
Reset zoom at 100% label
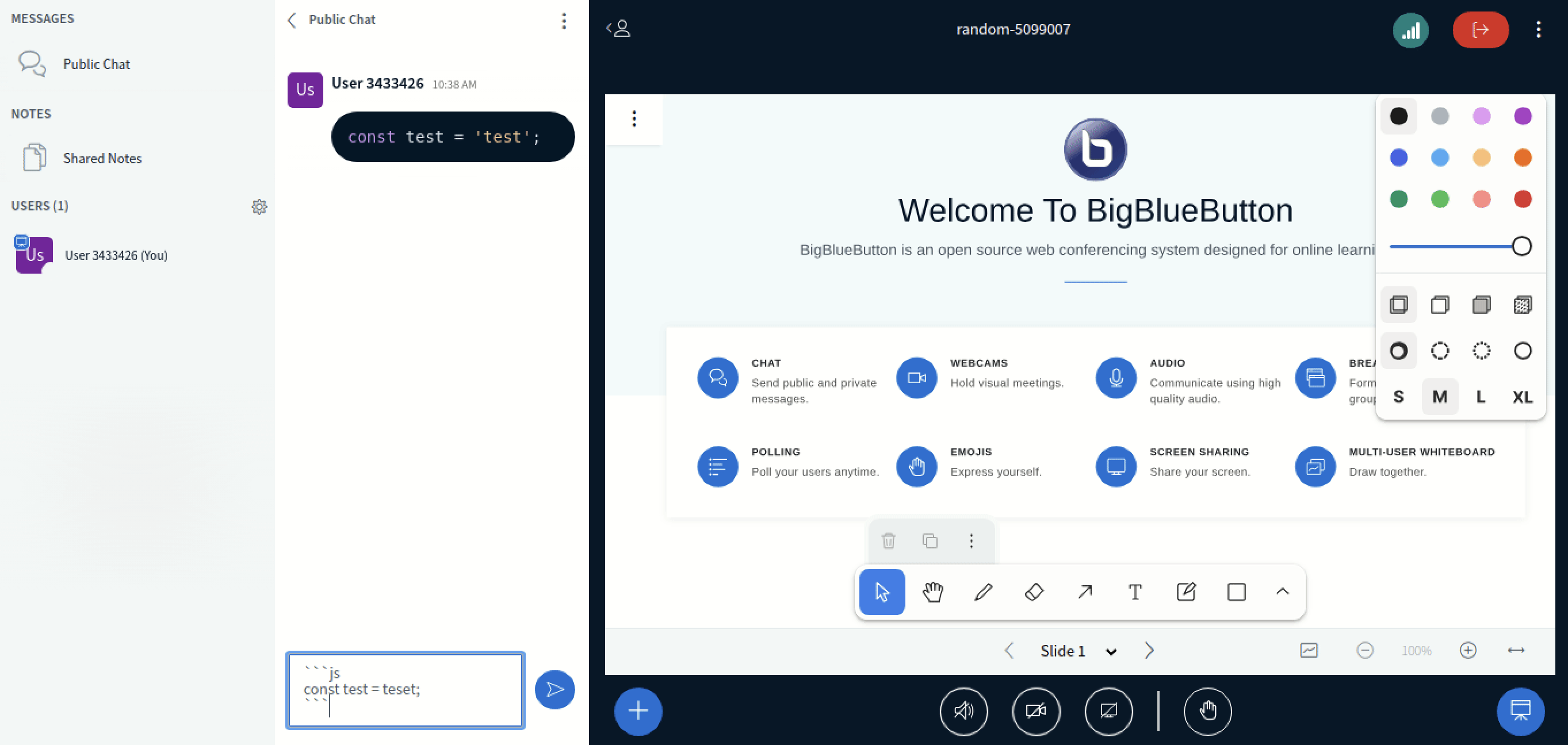[x=1417, y=651]
